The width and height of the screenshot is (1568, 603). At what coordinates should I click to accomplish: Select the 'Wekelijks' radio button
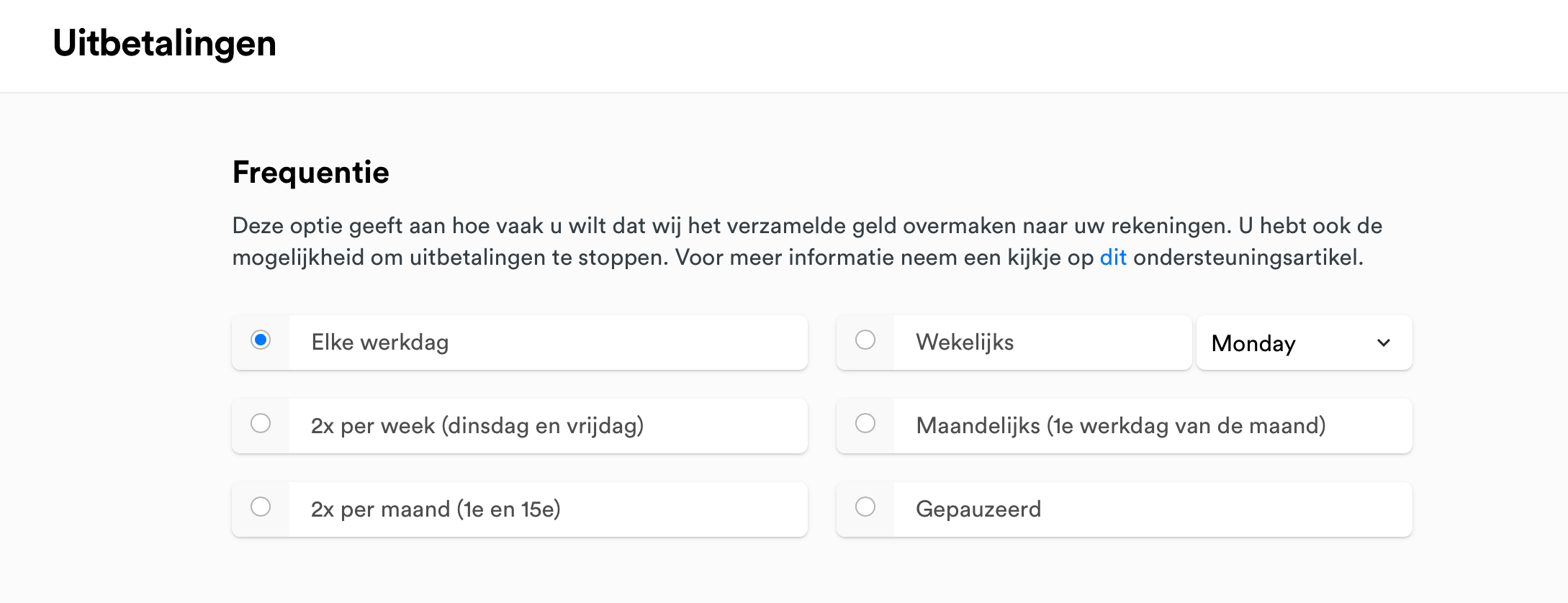pos(865,340)
